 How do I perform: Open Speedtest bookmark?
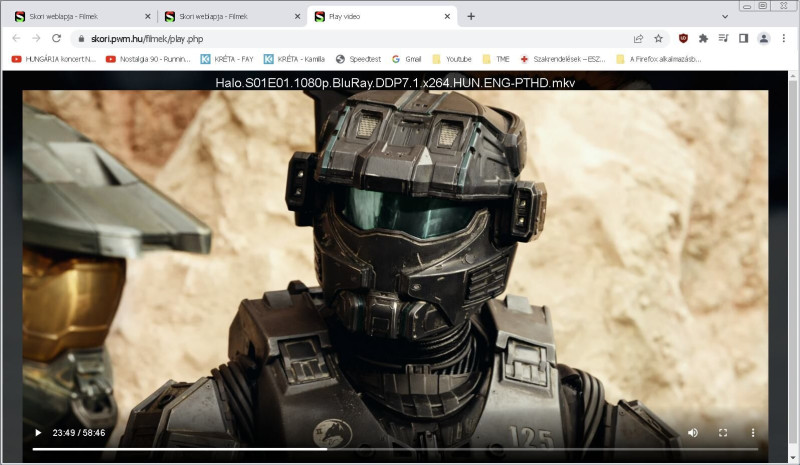[358, 59]
